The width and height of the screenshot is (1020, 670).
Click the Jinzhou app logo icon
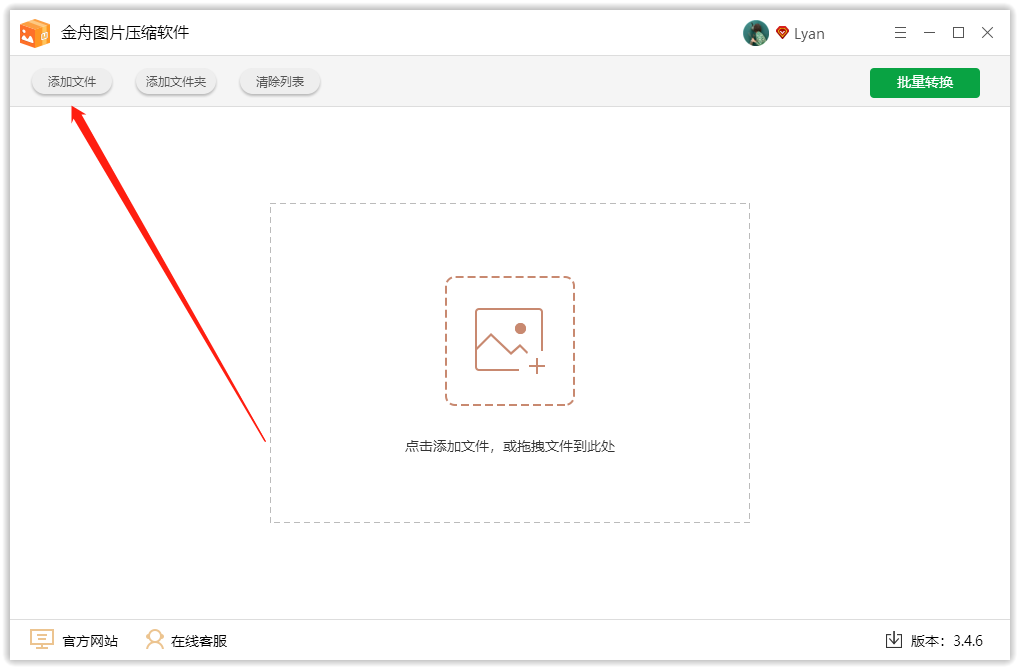point(35,32)
